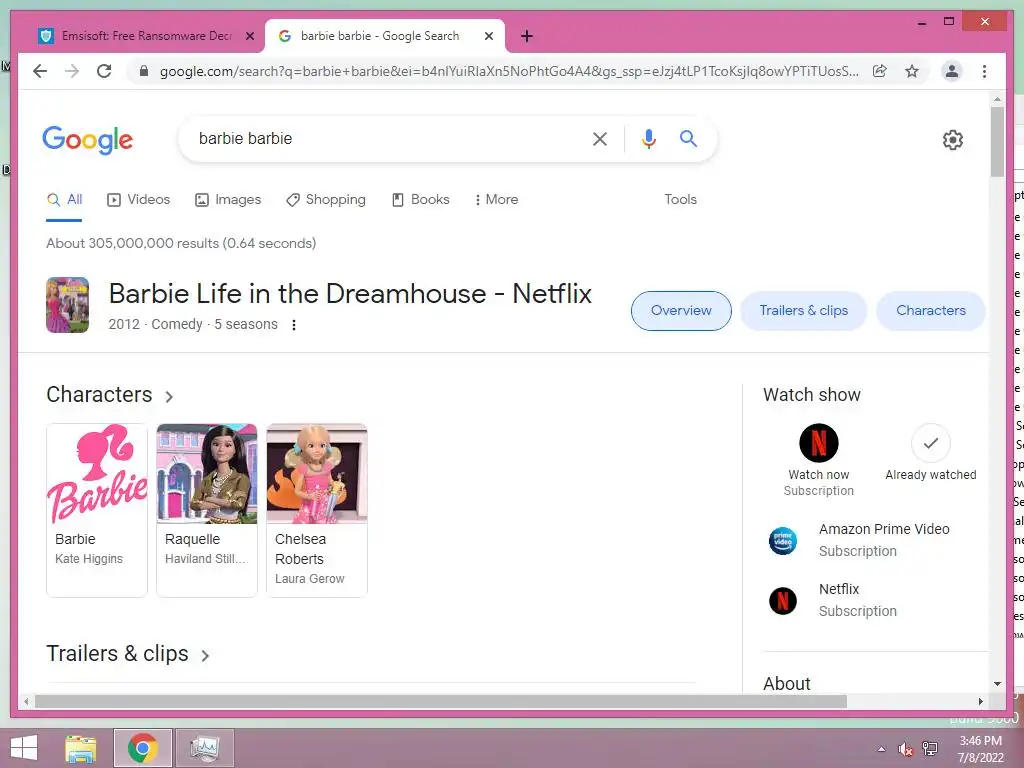The width and height of the screenshot is (1024, 768).
Task: Open the Raquelle character card
Action: [207, 510]
